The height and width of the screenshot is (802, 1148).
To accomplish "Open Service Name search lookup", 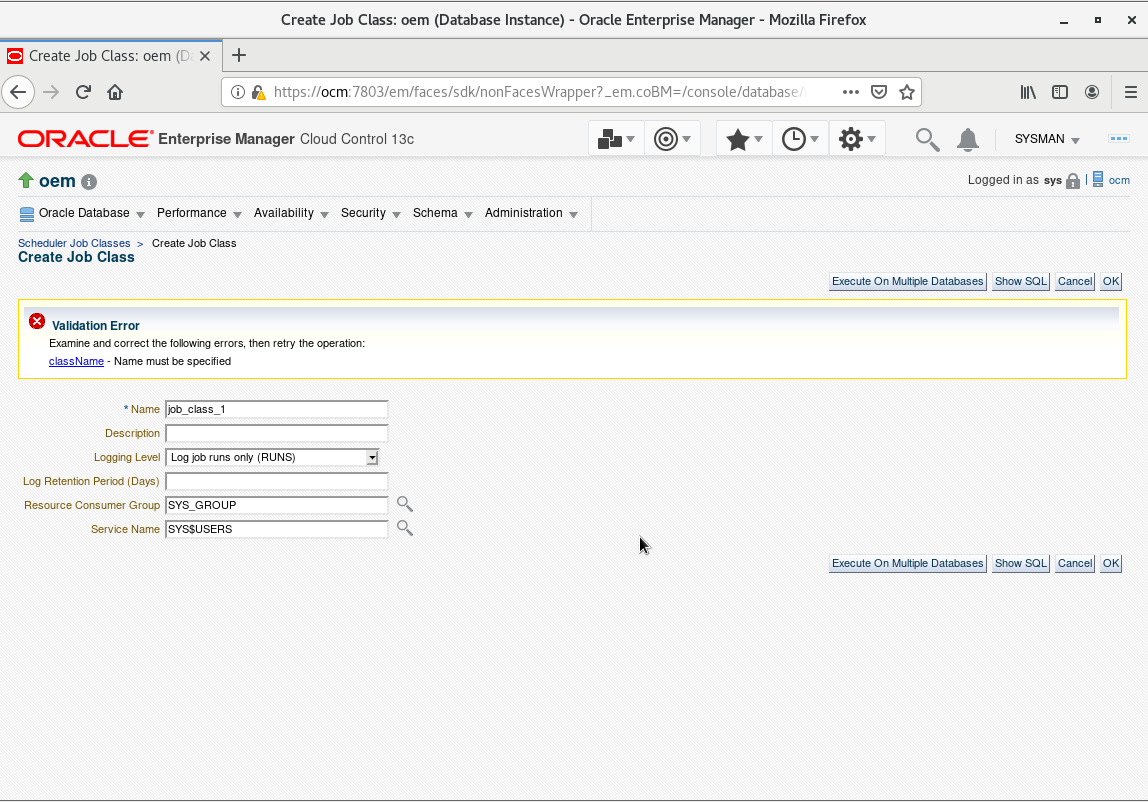I will 404,528.
